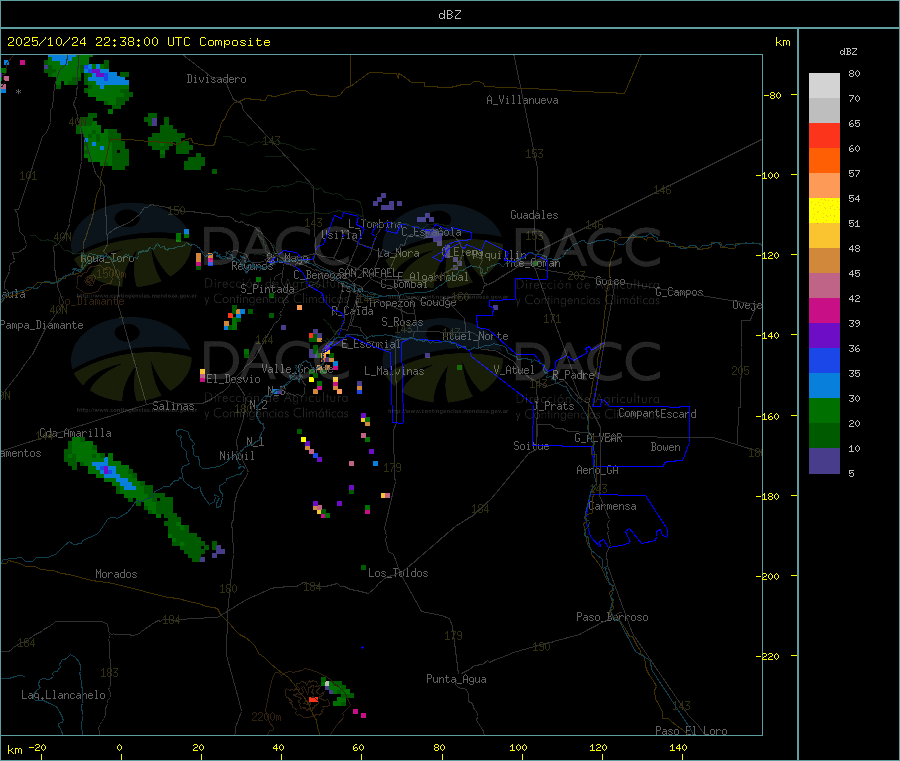Click the CompartEscard label
Image resolution: width=900 pixels, height=761 pixels.
657,414
